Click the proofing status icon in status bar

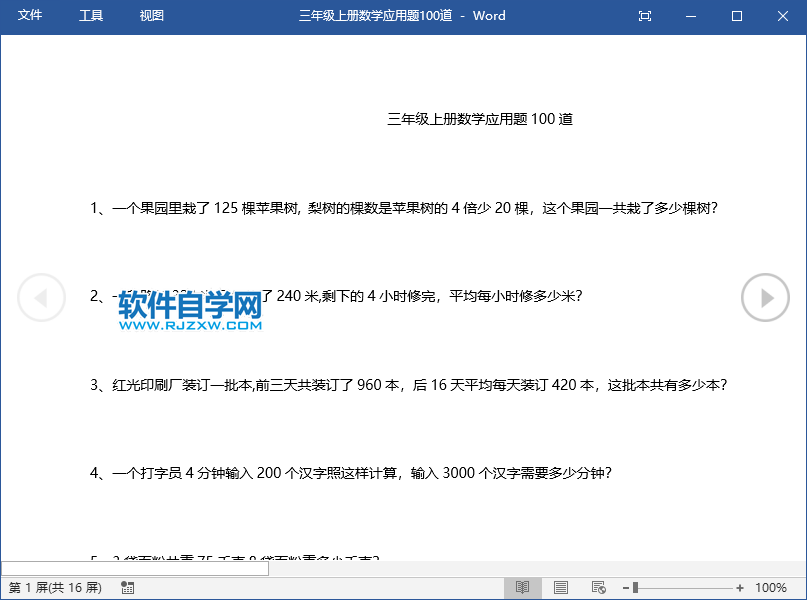(x=127, y=588)
